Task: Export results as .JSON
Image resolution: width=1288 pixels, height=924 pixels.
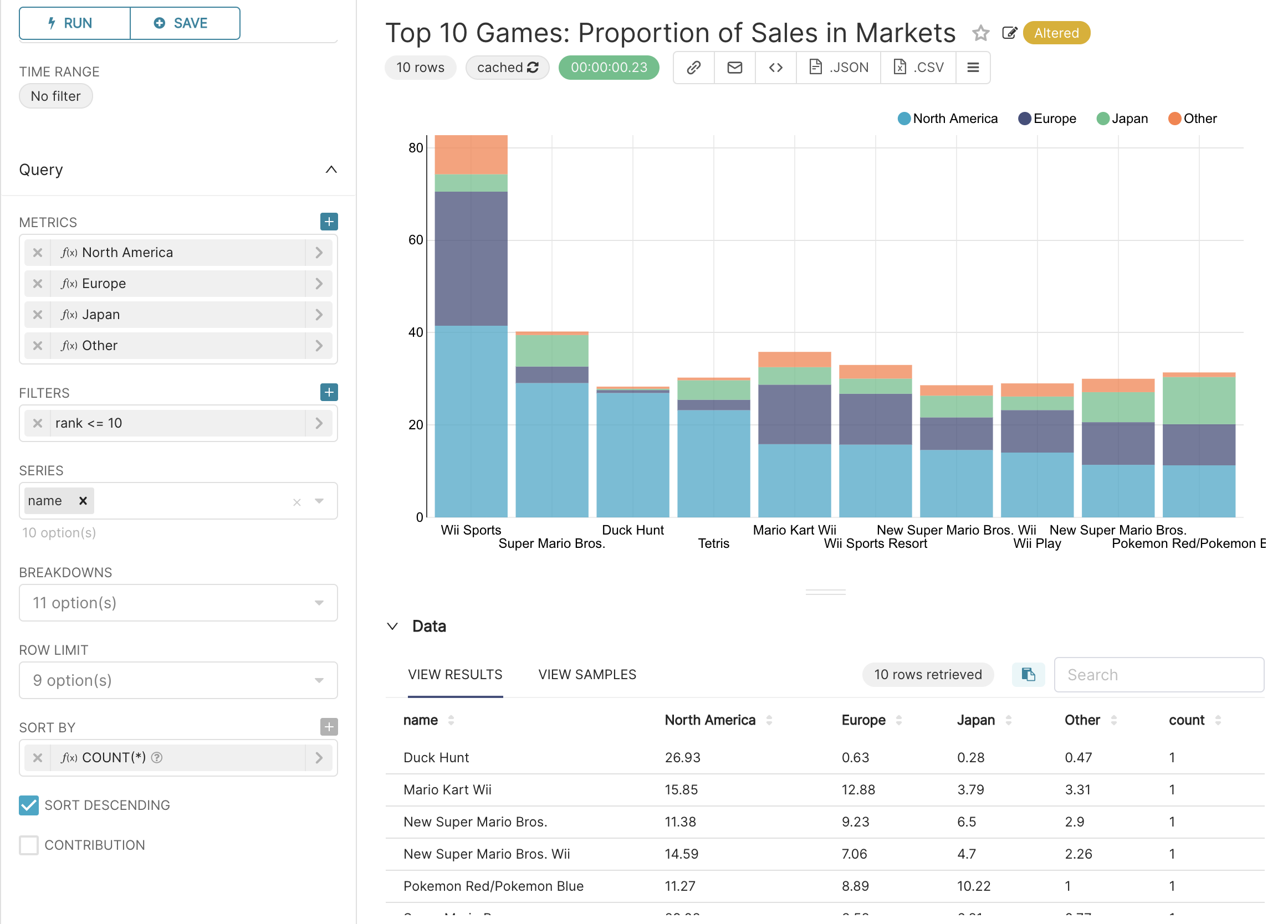Action: pyautogui.click(x=838, y=67)
